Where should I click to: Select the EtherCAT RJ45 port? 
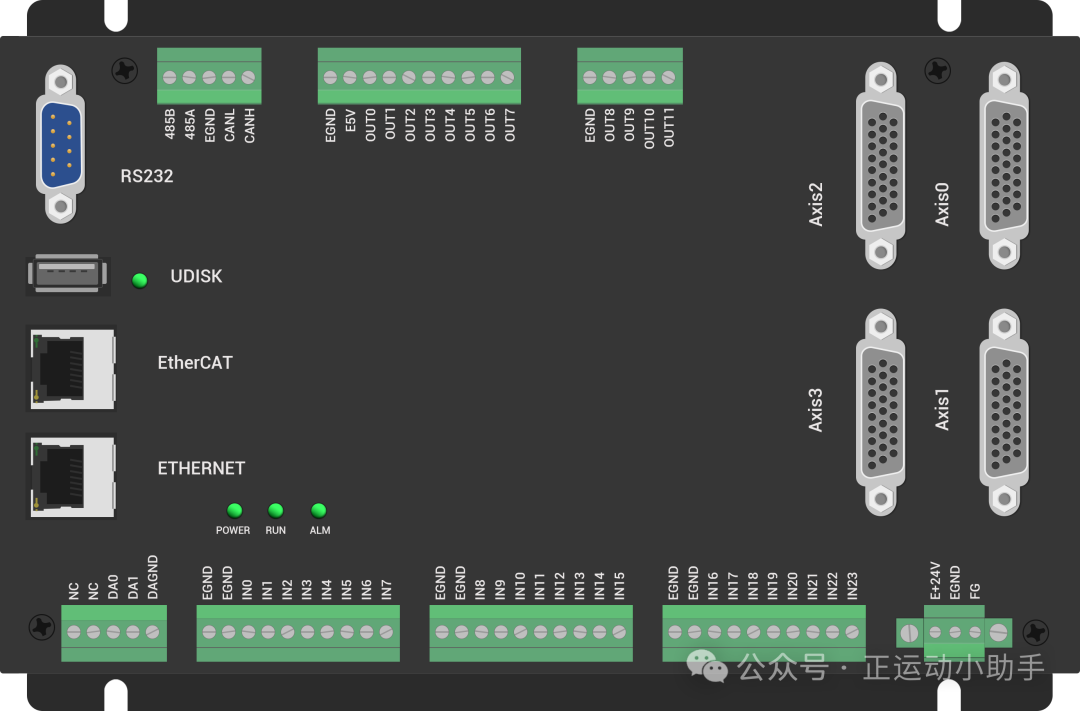click(71, 369)
